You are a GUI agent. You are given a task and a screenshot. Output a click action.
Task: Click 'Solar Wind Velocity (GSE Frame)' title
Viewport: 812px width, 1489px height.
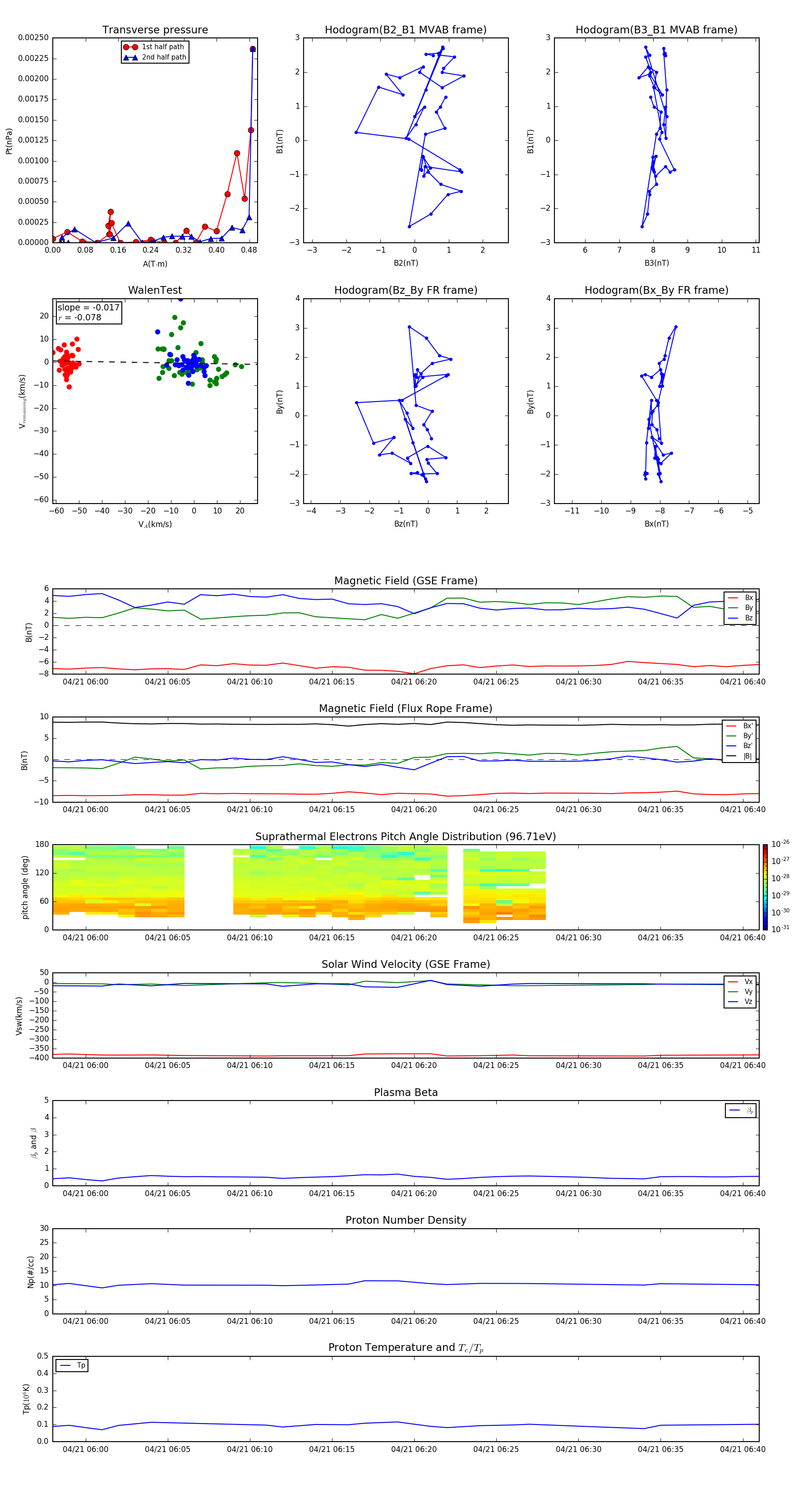tap(406, 964)
